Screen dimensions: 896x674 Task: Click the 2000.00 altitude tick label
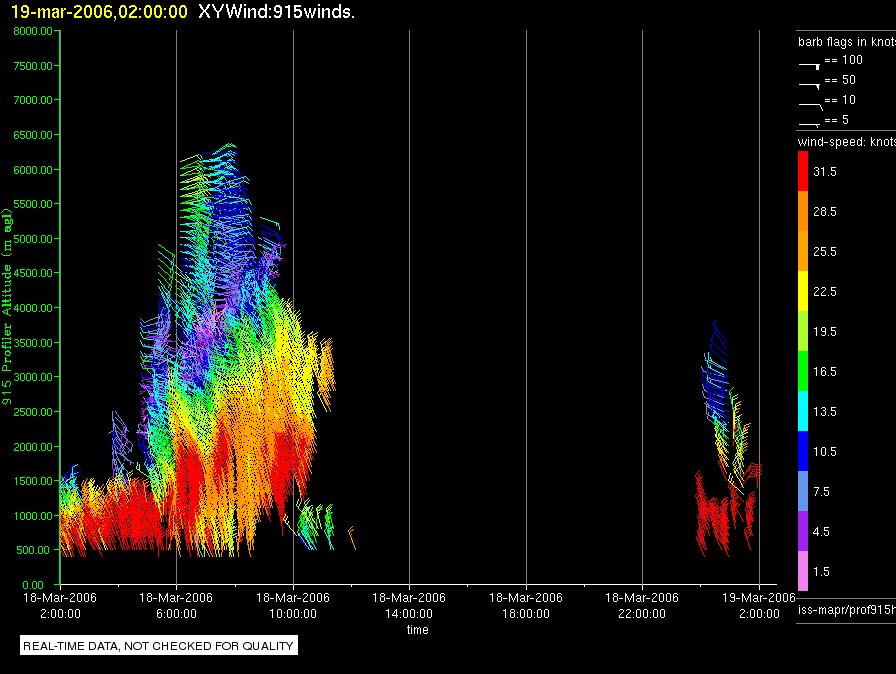(x=33, y=447)
